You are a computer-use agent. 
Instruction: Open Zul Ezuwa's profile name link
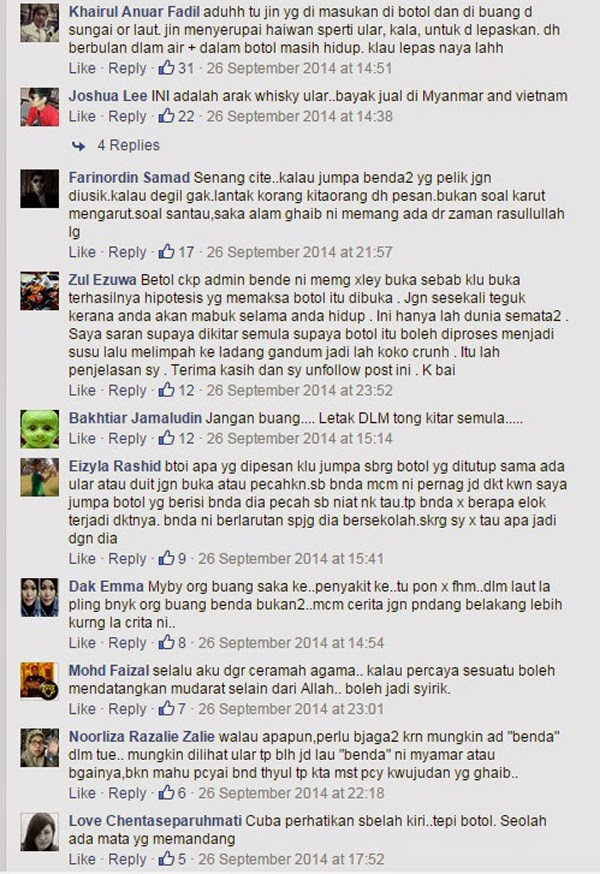[x=103, y=280]
